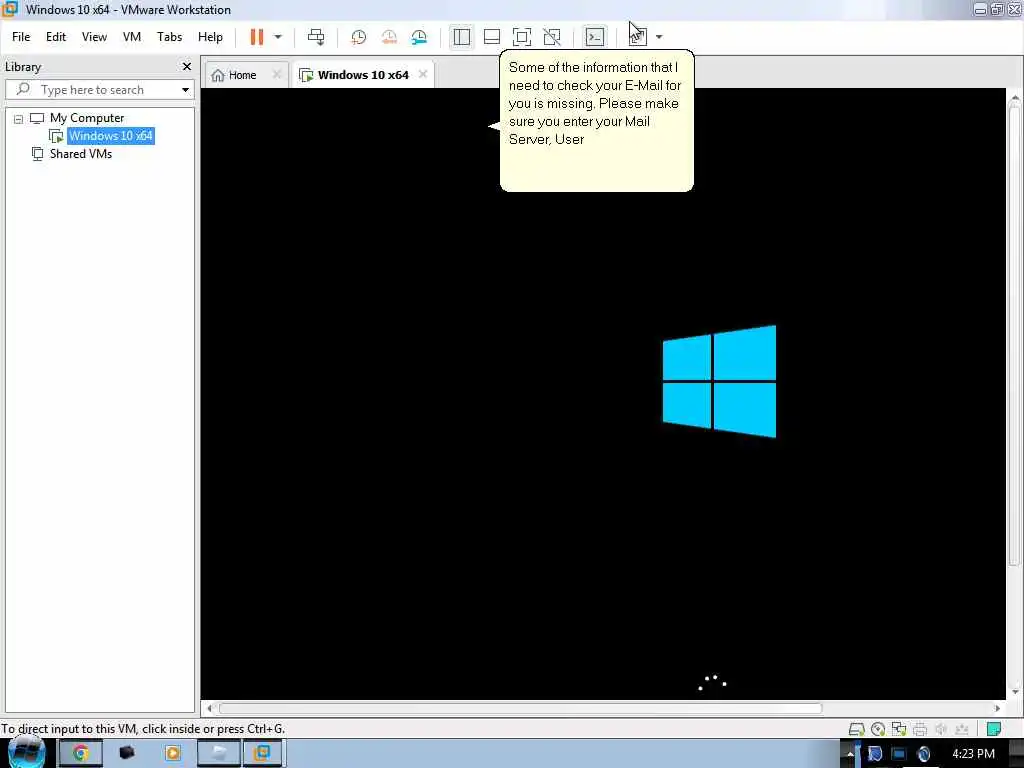Open the File menu
This screenshot has height=768, width=1024.
click(21, 37)
